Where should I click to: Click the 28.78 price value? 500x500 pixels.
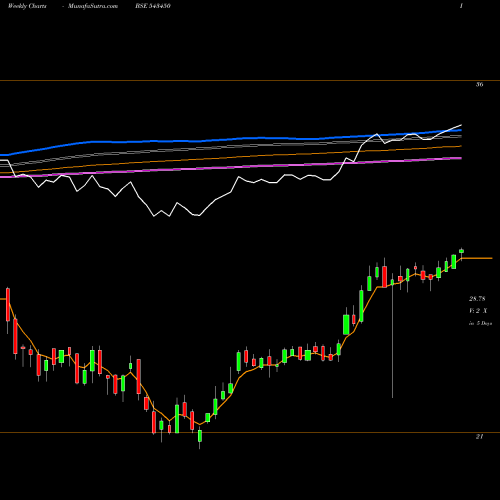(477, 299)
